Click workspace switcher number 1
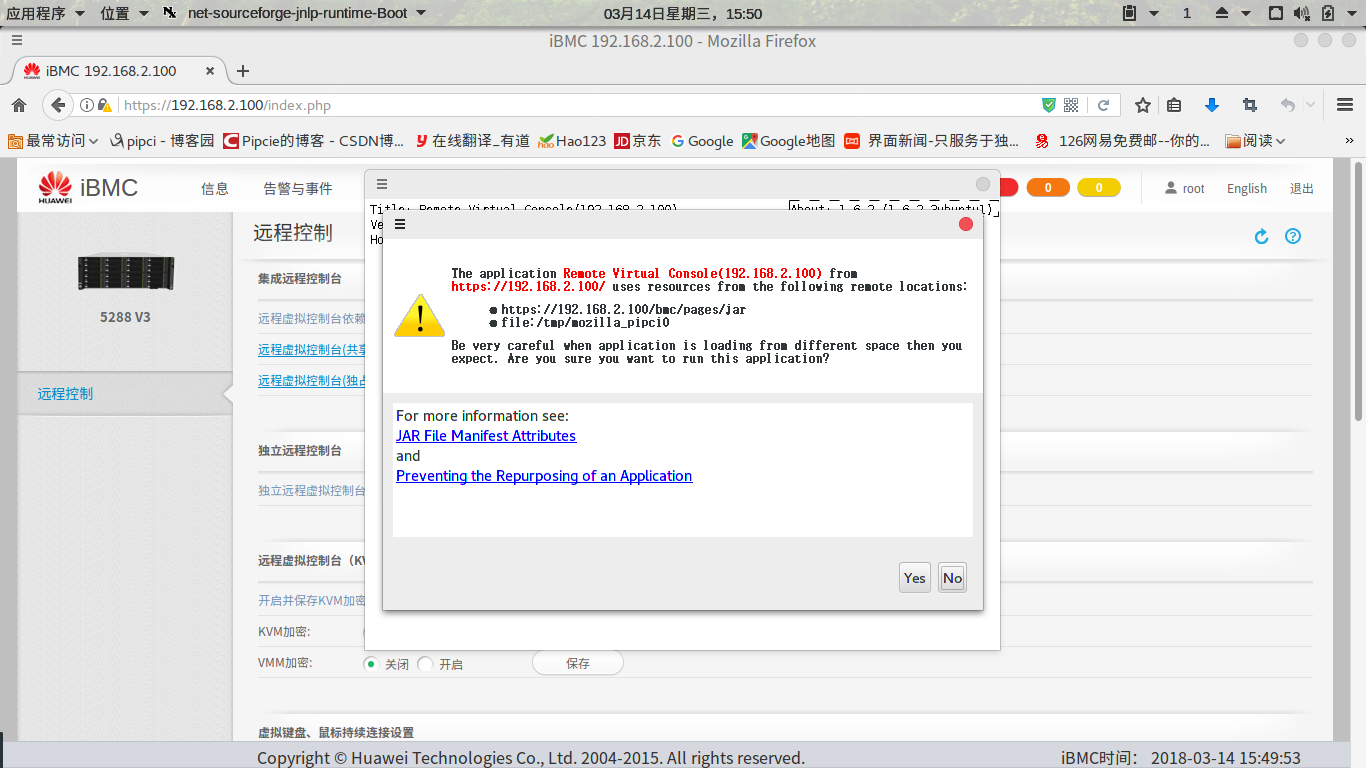 point(1187,13)
